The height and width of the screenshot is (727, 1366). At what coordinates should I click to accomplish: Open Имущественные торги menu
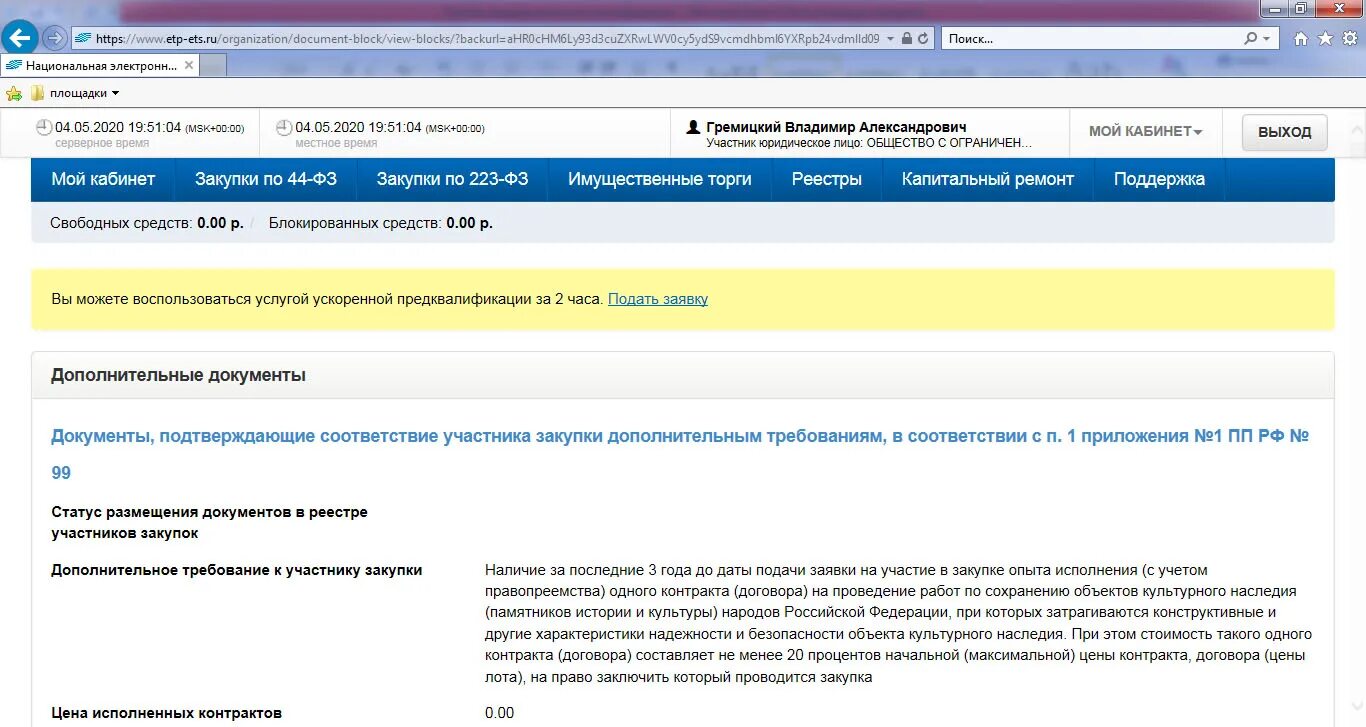(660, 180)
